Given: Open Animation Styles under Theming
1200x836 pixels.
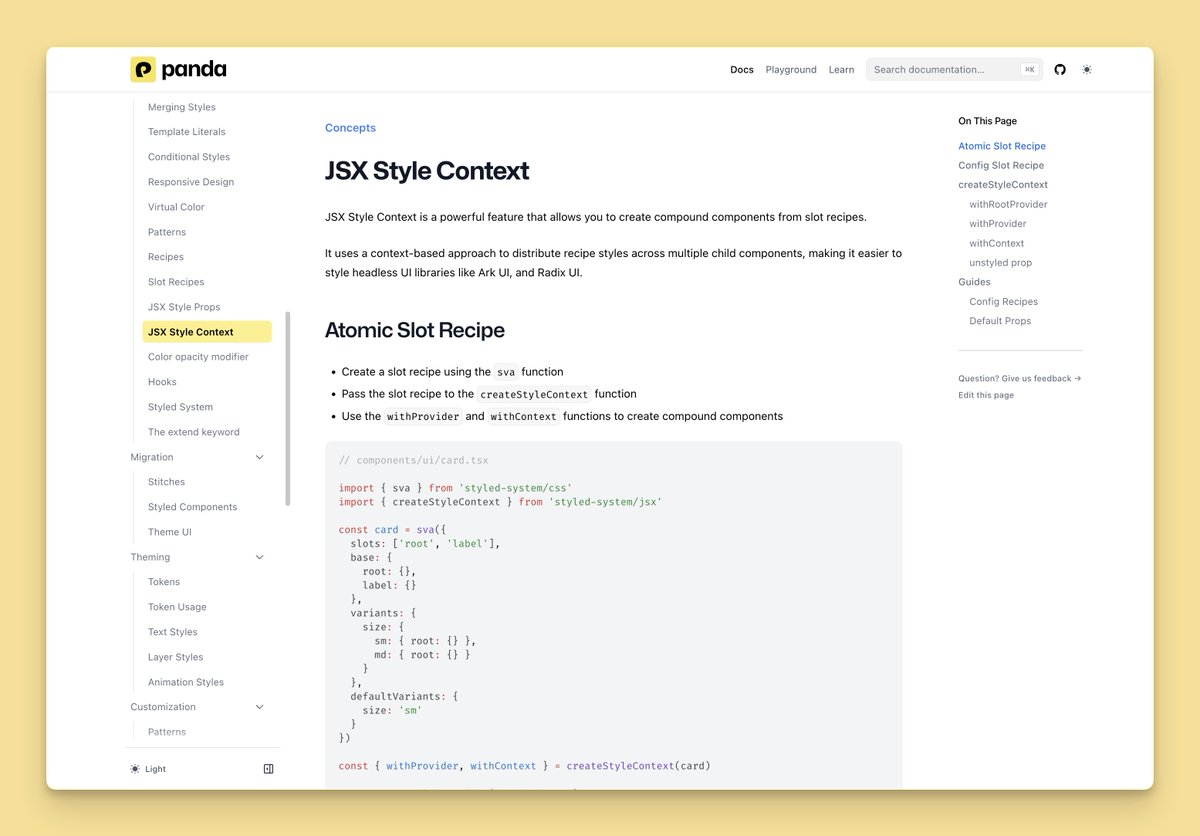Looking at the screenshot, I should (x=186, y=682).
